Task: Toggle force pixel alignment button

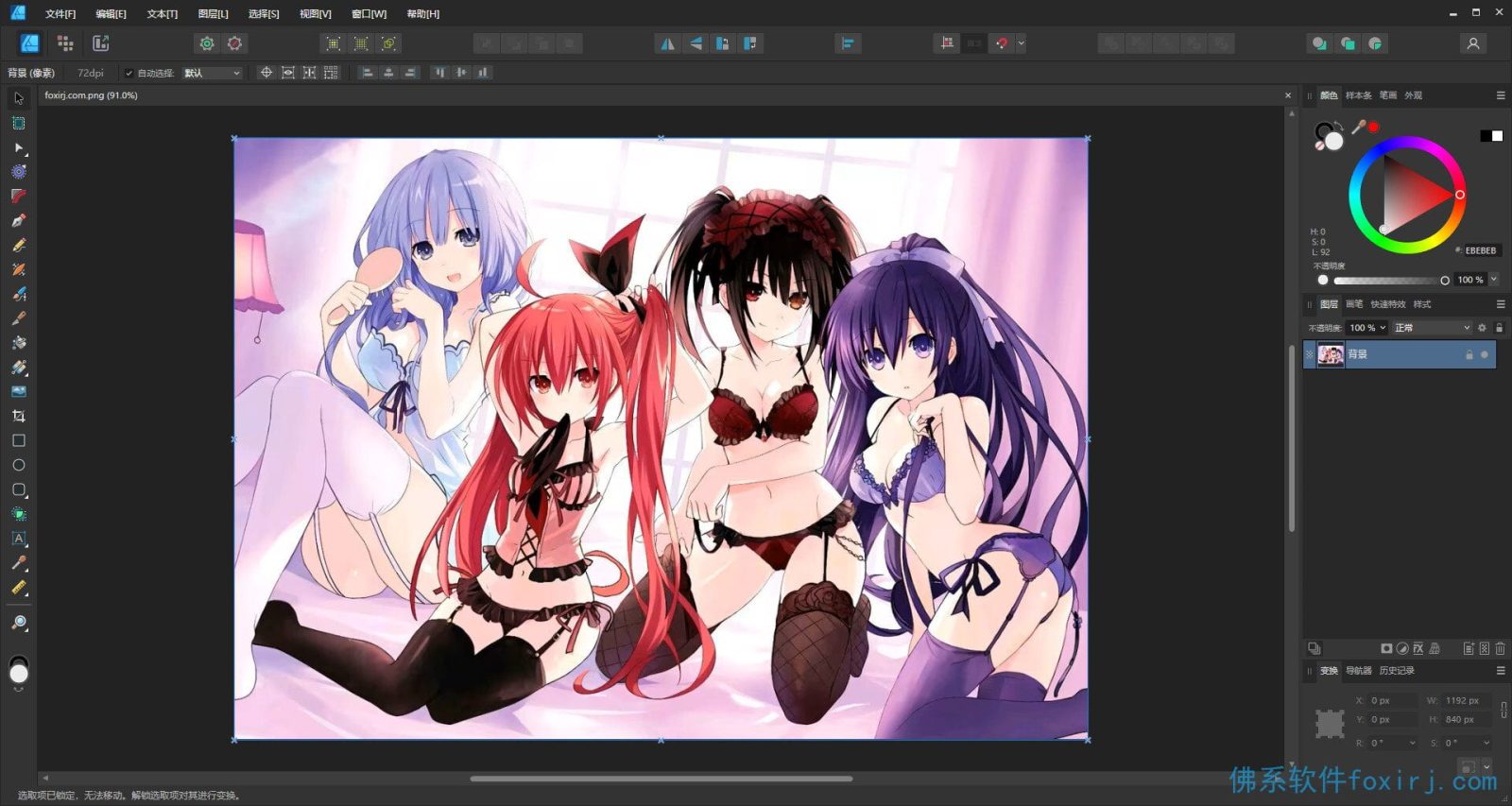Action: (x=946, y=43)
